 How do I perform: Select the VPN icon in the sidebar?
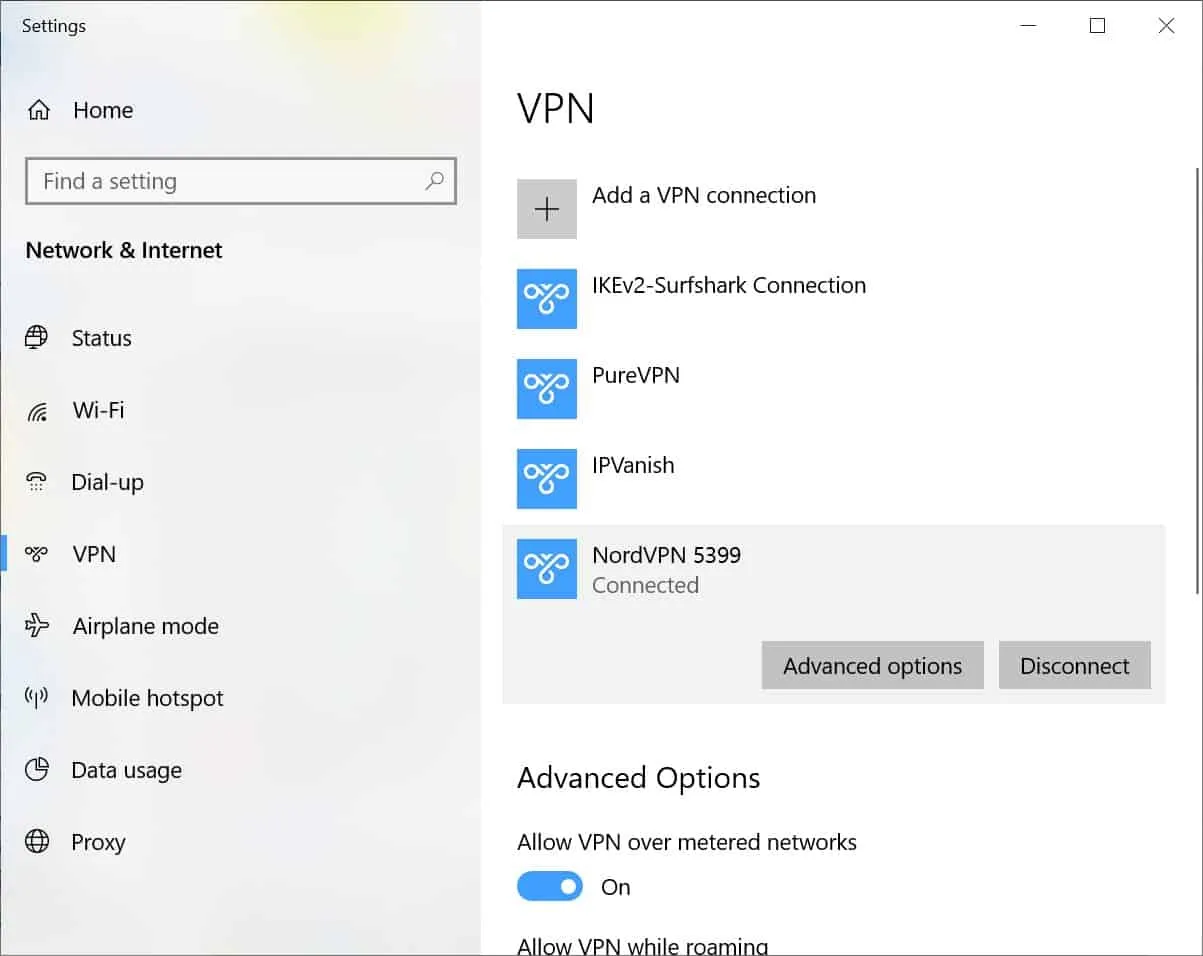pos(36,554)
